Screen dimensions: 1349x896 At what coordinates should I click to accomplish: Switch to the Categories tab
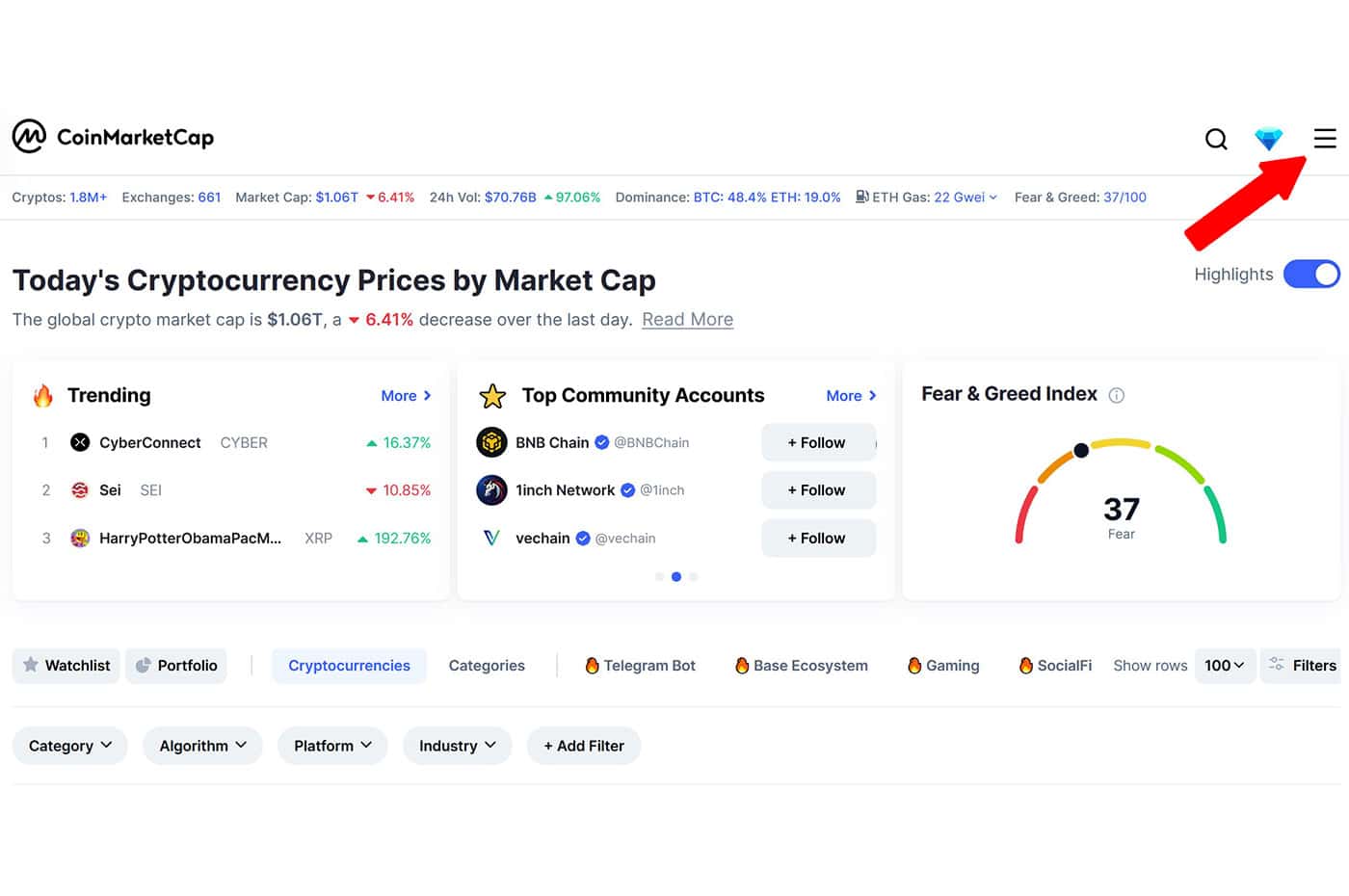(x=487, y=666)
